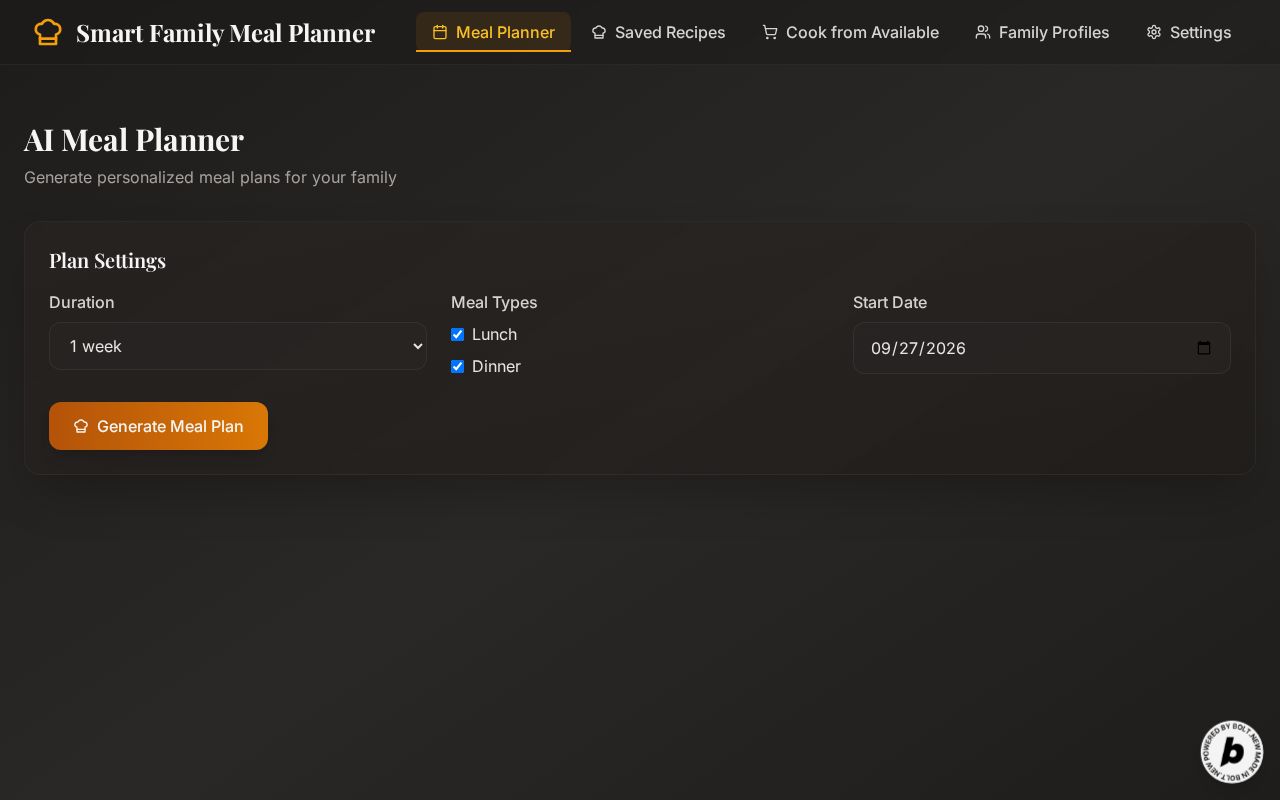Click the Generate Meal Plan button
This screenshot has width=1280, height=800.
158,426
